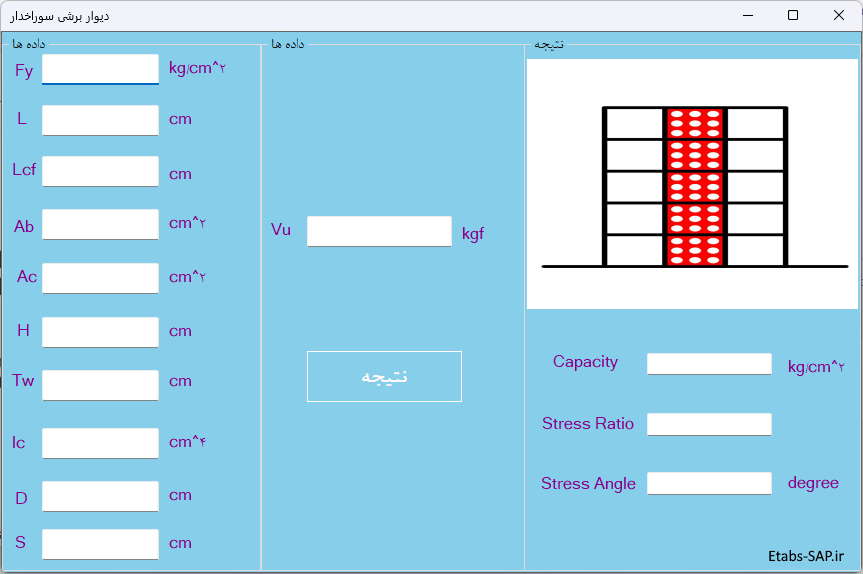This screenshot has height=574, width=863.
Task: Click the Ab area input field
Action: pos(100,224)
